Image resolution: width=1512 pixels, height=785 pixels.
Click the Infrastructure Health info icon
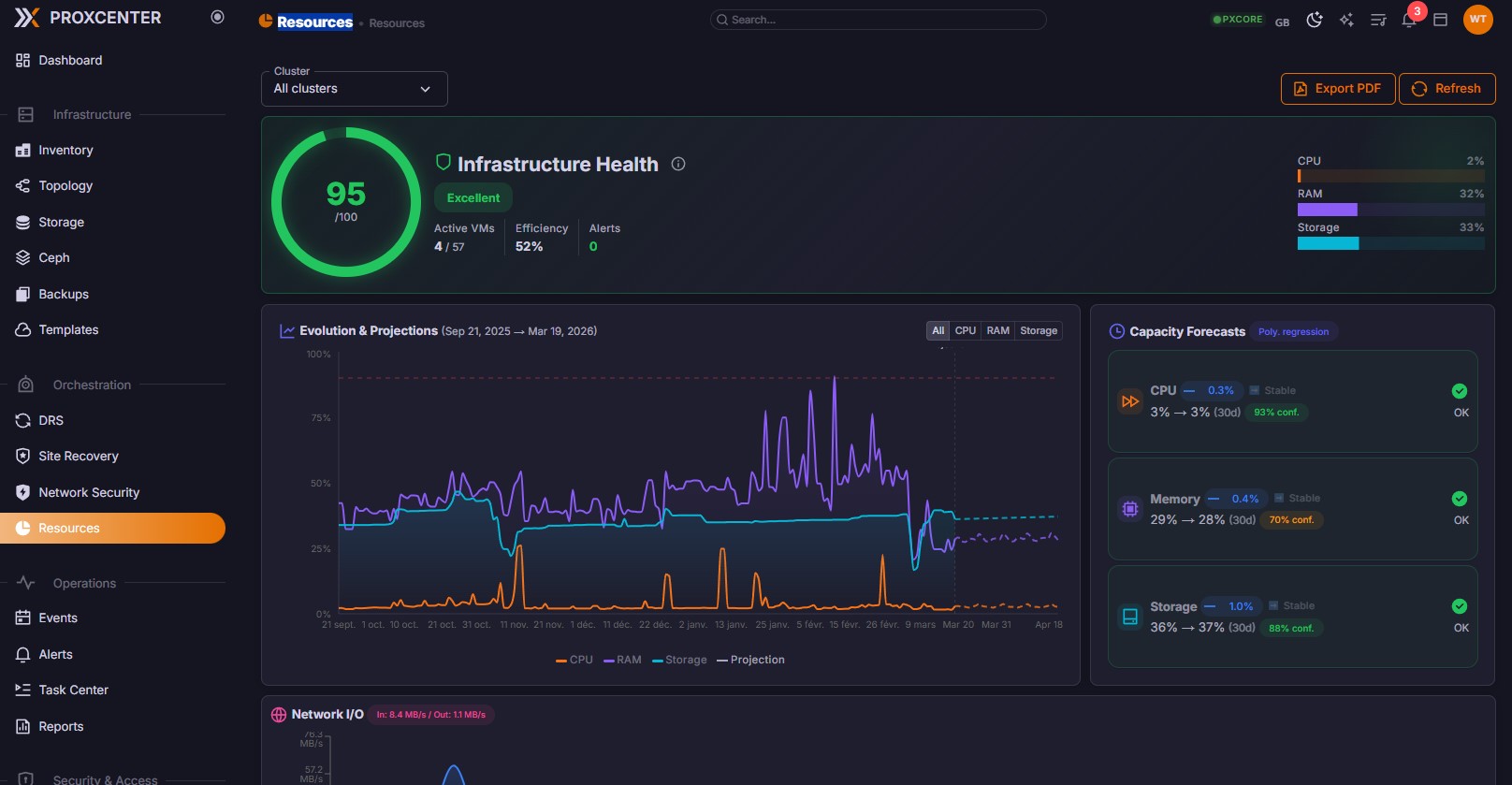point(678,164)
